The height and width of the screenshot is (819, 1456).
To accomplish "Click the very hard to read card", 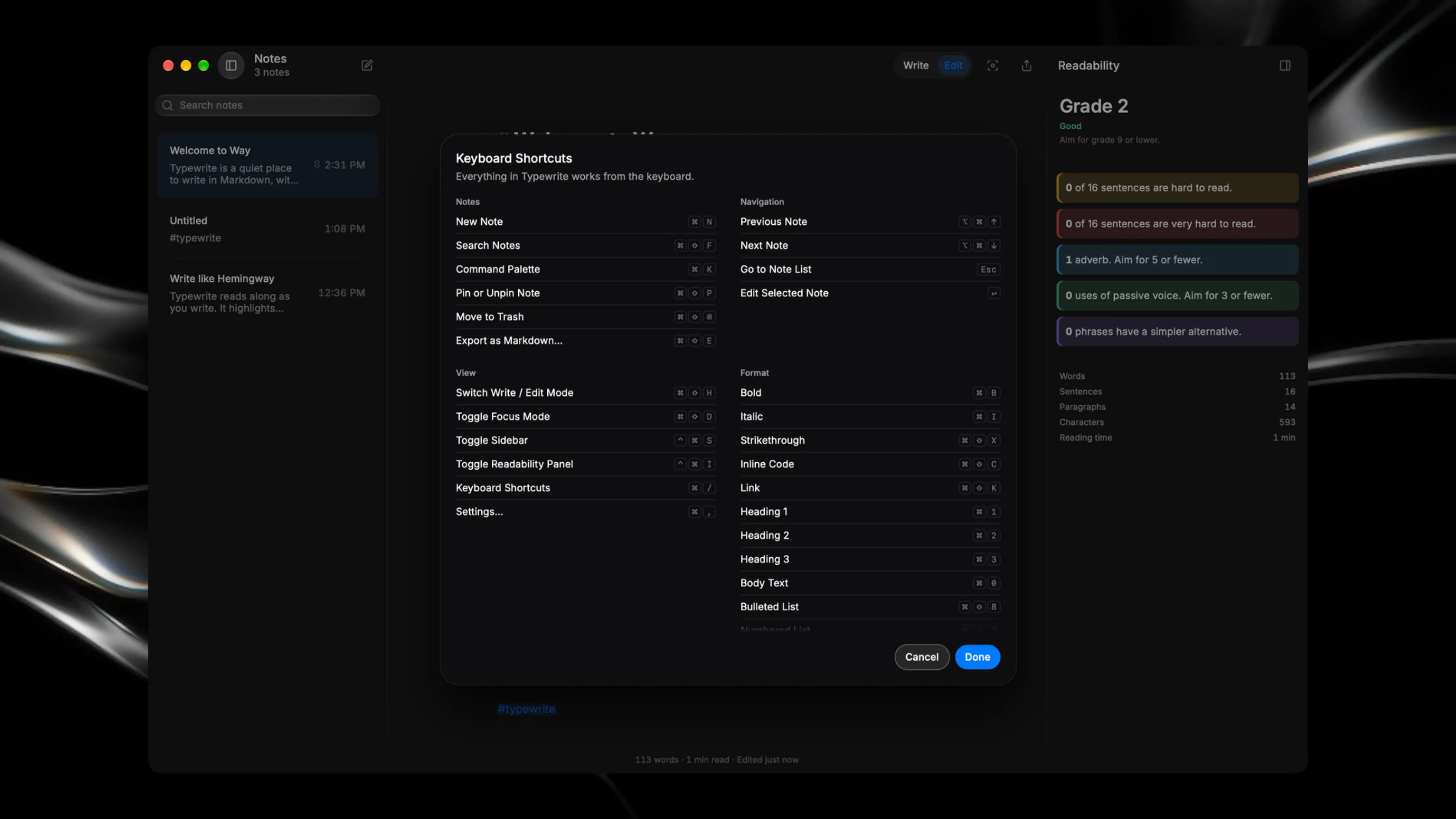I will [x=1178, y=224].
